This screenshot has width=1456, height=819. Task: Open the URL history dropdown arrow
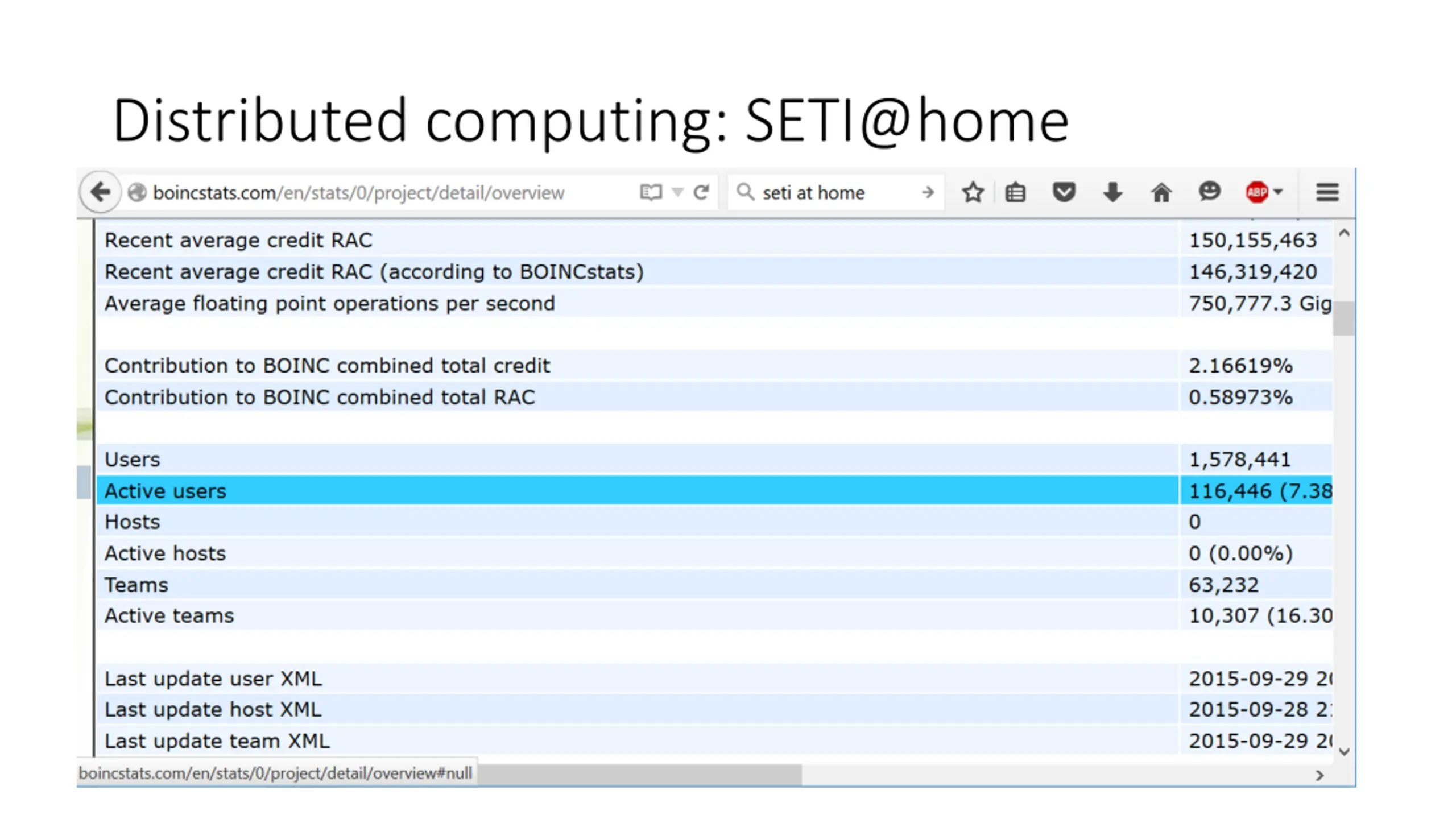pyautogui.click(x=677, y=192)
